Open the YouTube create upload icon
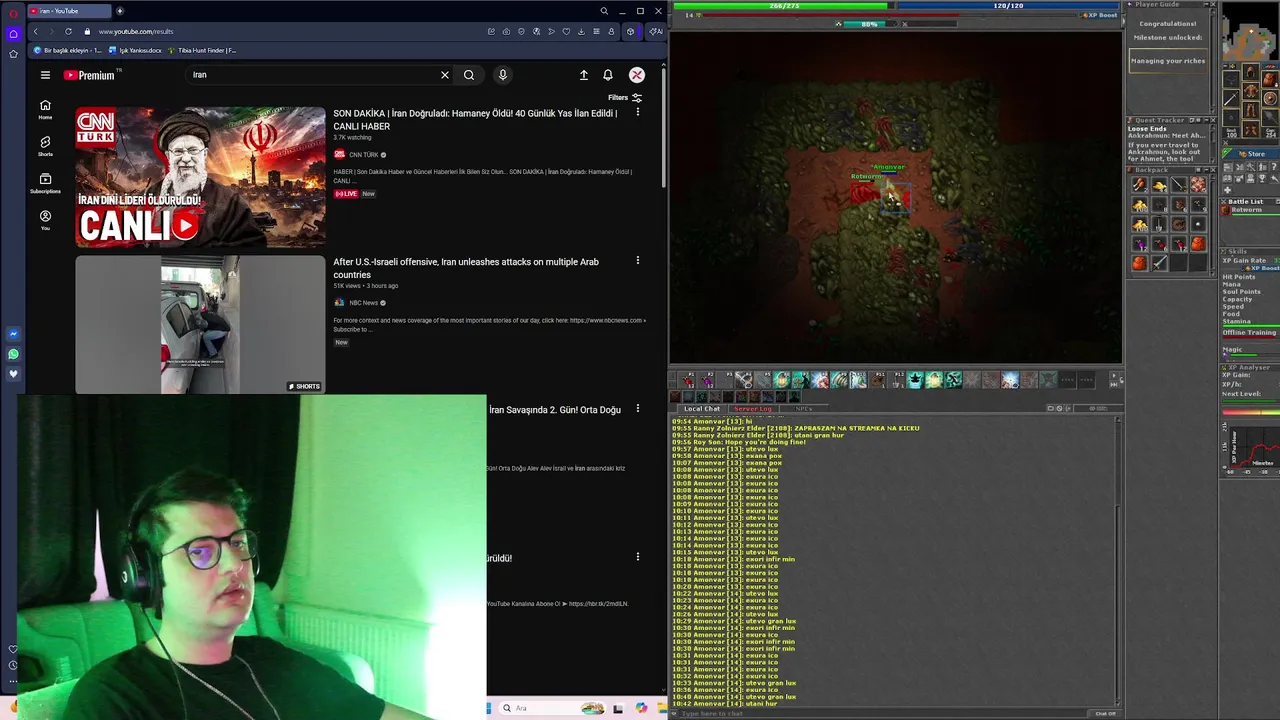This screenshot has width=1280, height=720. click(x=584, y=75)
